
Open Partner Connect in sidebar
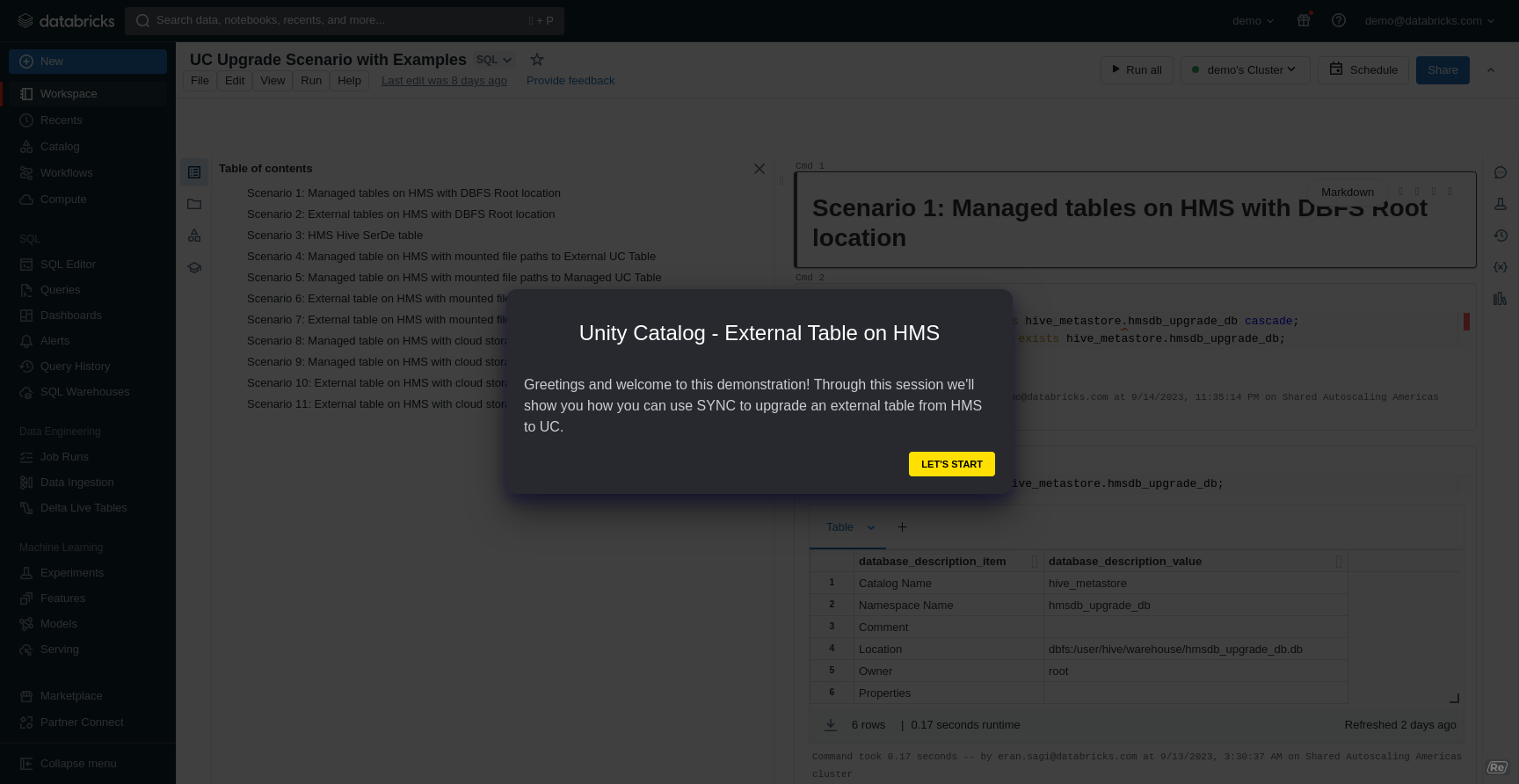point(88,722)
